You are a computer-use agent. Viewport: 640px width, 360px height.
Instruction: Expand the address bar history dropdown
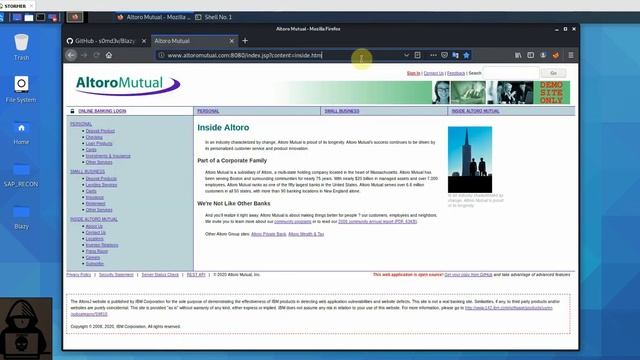pos(406,55)
